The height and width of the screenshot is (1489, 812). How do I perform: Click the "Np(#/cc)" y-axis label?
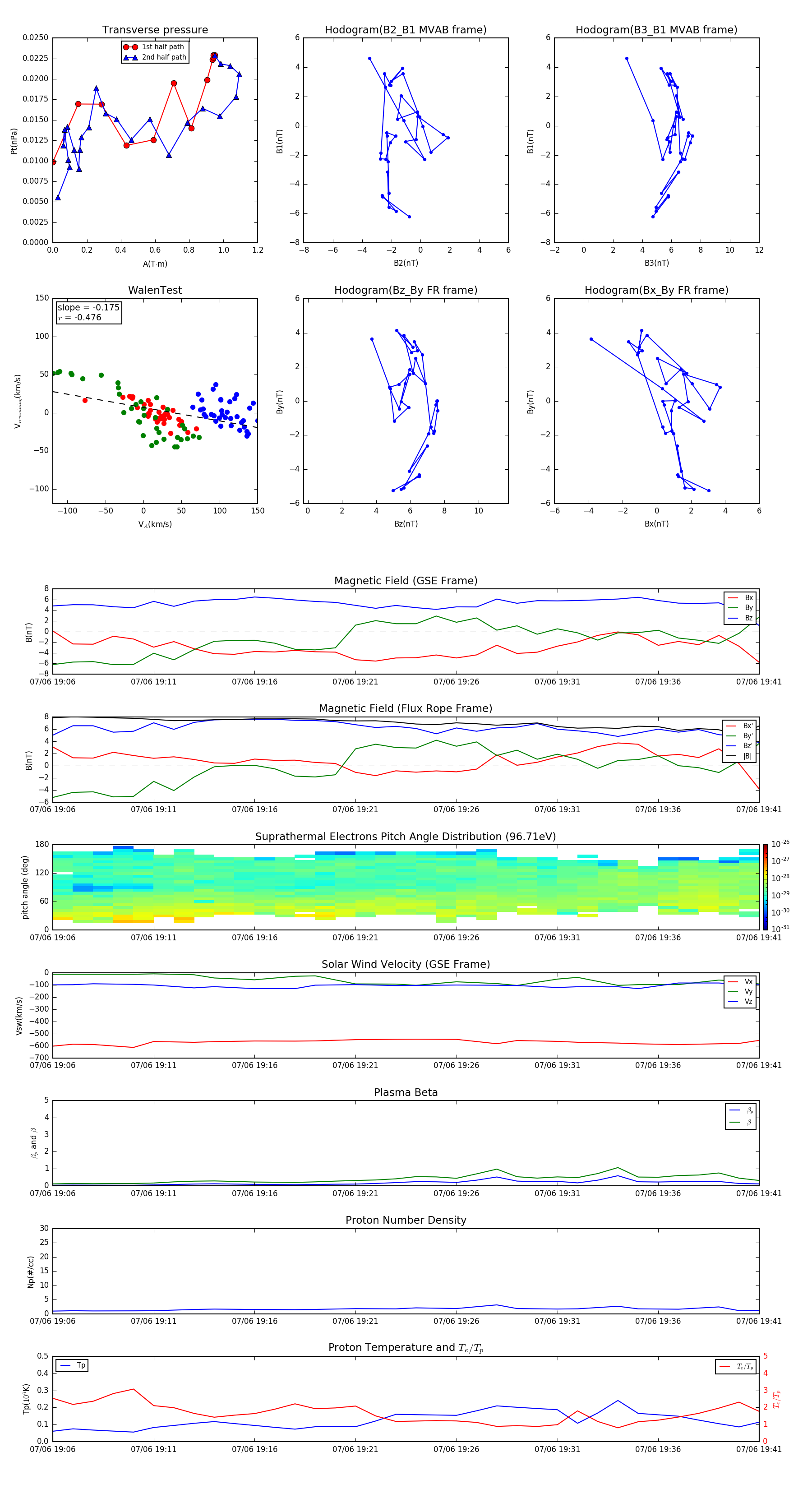tap(31, 1272)
